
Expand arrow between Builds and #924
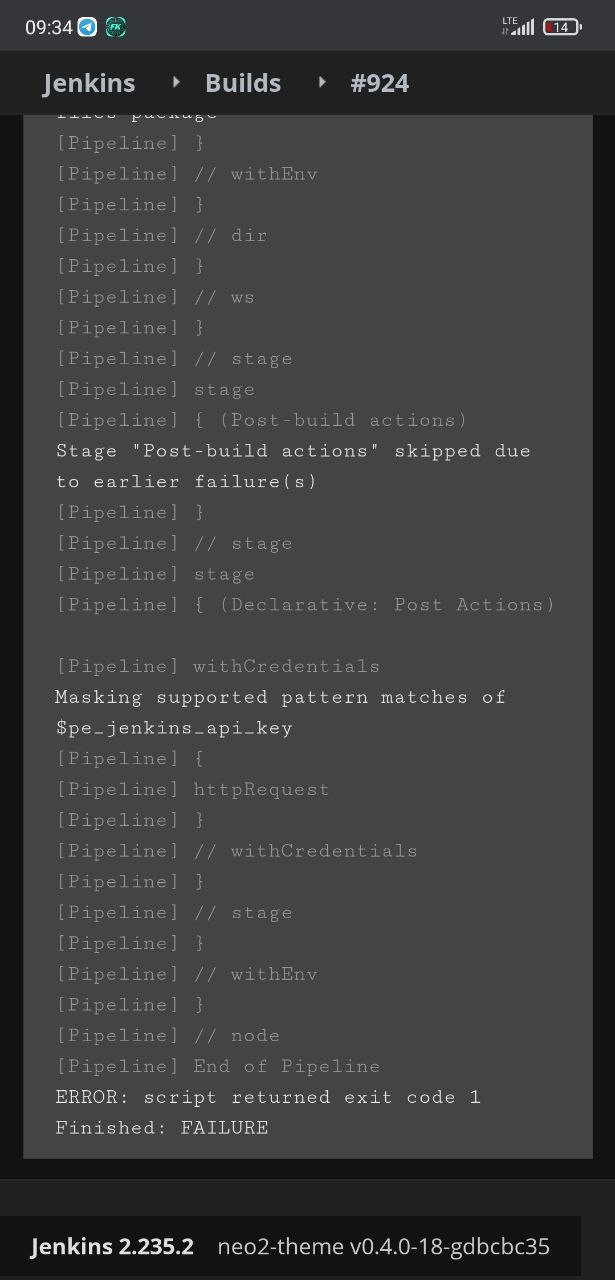[322, 81]
